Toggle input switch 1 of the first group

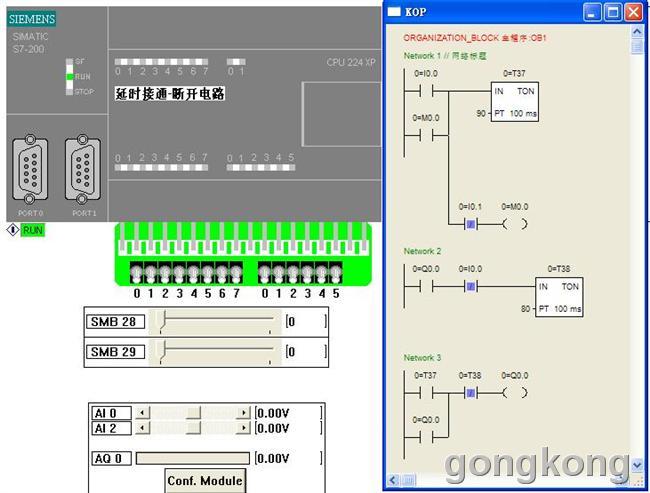click(x=150, y=272)
